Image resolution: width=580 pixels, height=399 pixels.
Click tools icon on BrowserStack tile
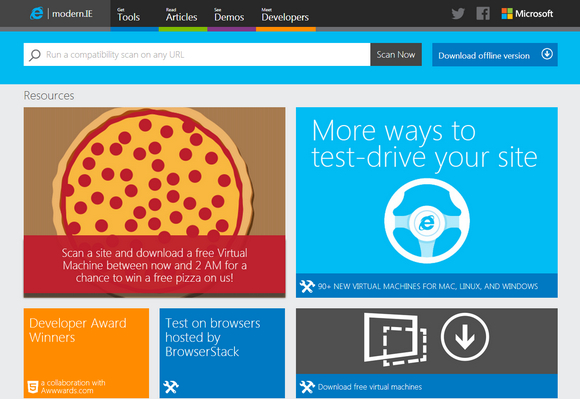(171, 387)
